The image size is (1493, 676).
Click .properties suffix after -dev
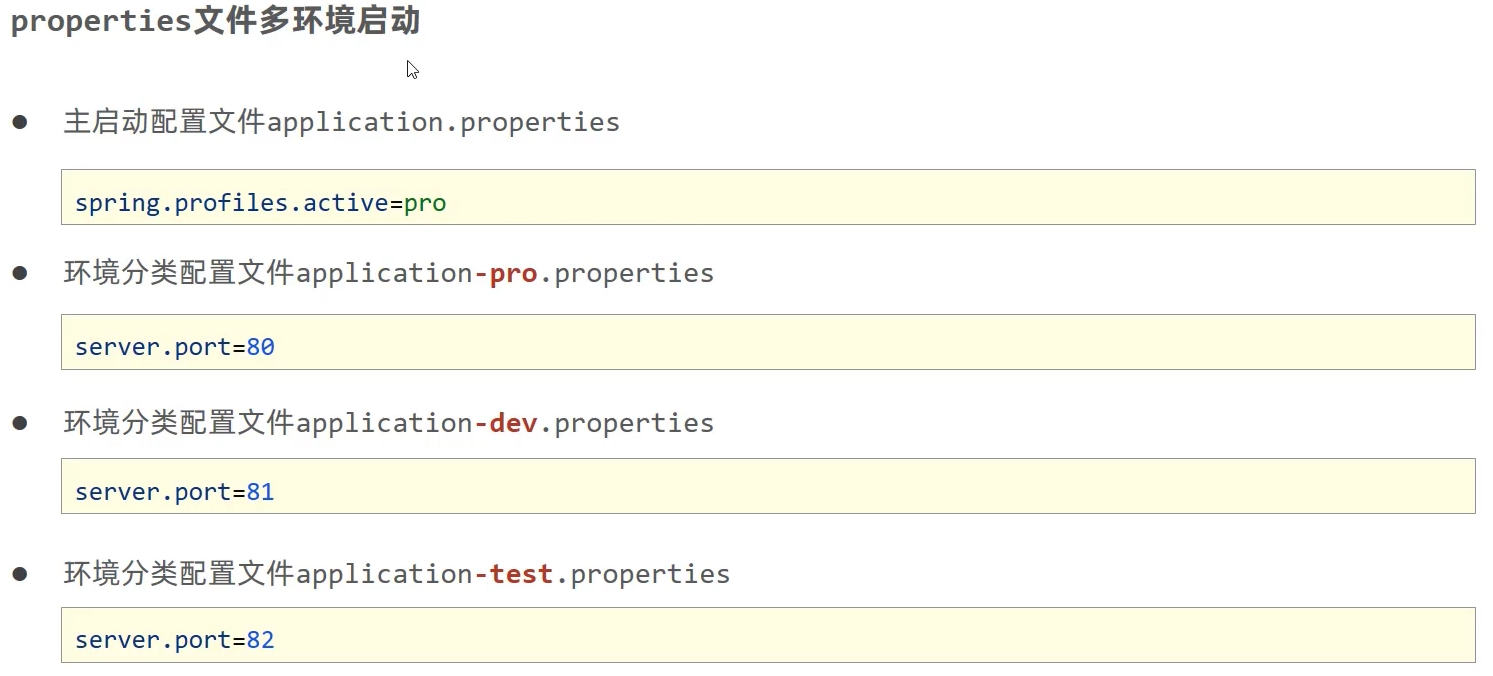627,424
